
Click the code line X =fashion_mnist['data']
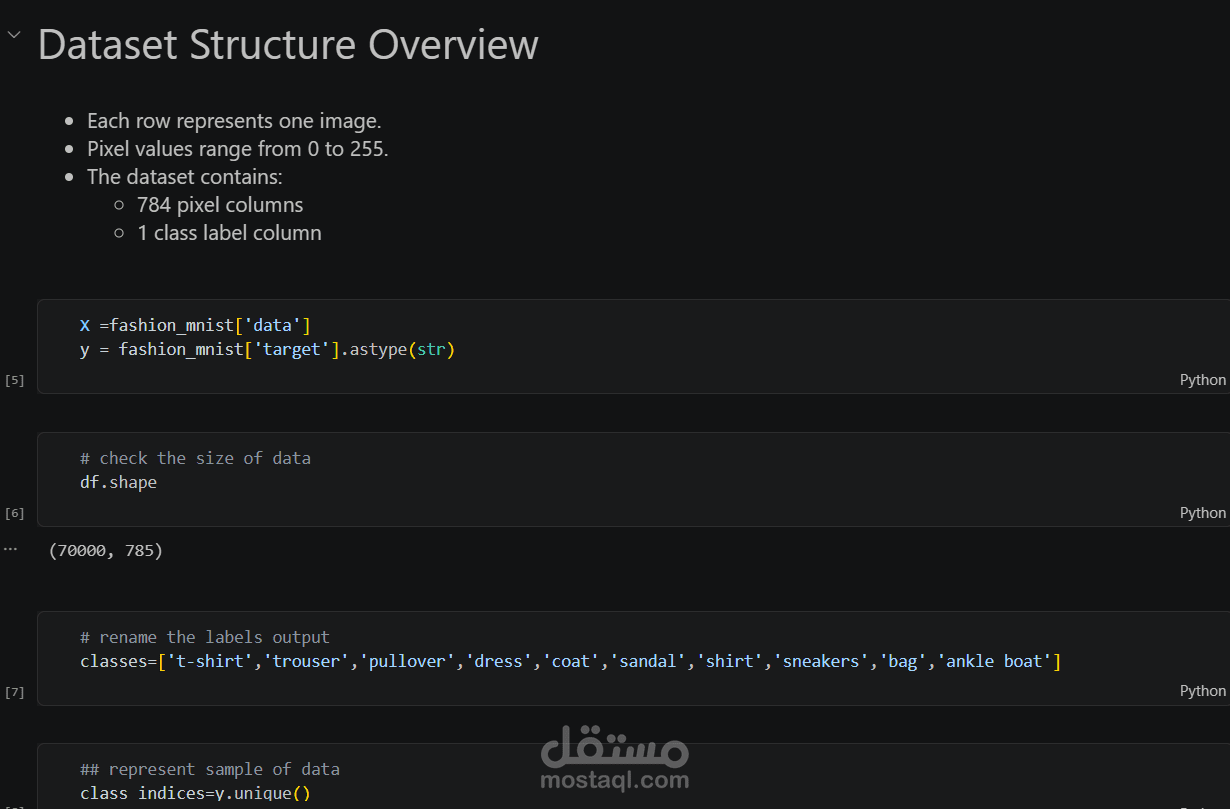click(x=195, y=325)
